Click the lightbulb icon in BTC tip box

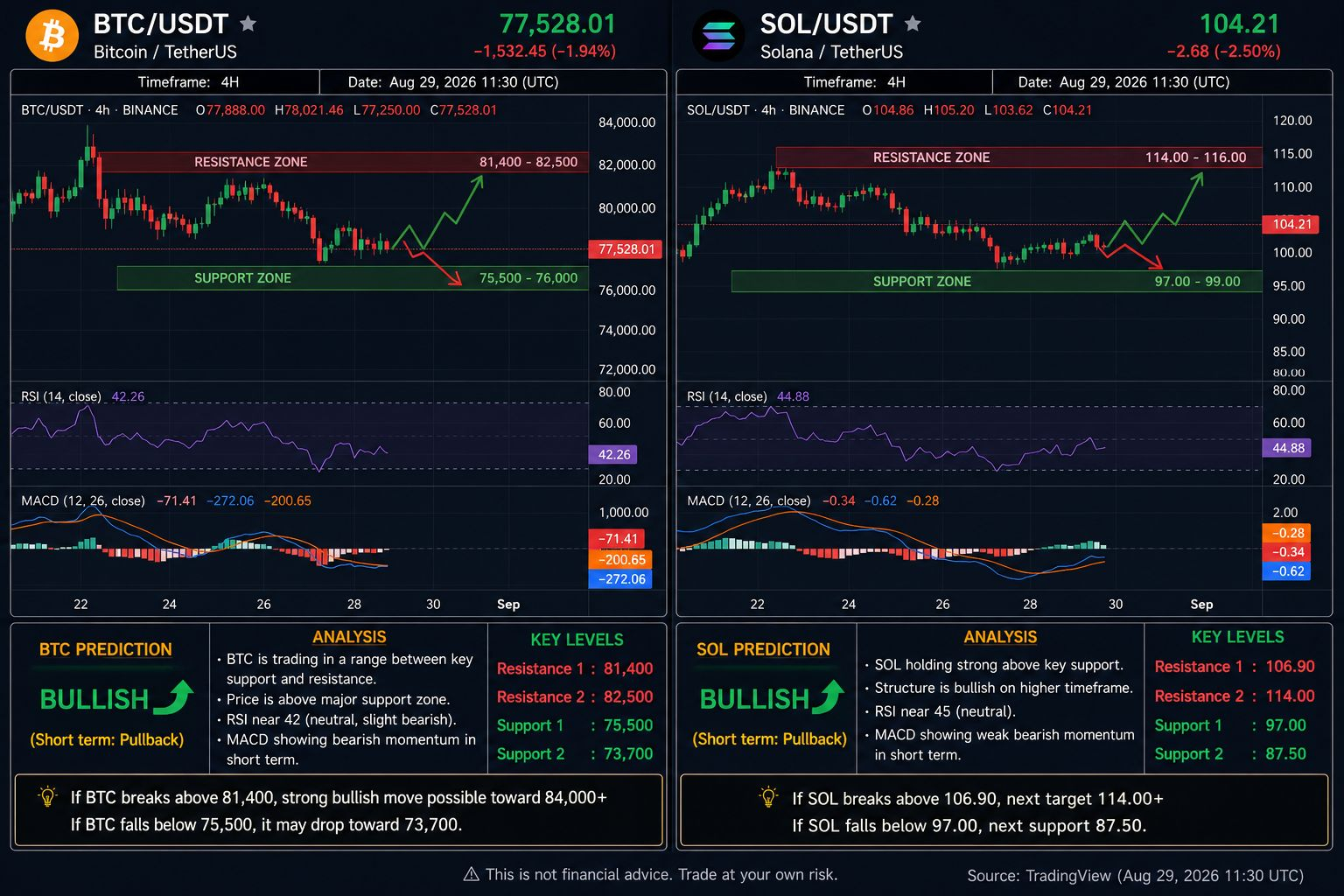pos(47,797)
